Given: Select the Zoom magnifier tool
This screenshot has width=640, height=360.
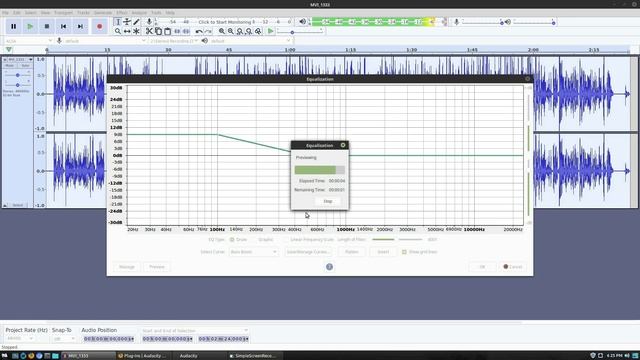Looking at the screenshot, I should click(x=118, y=31).
